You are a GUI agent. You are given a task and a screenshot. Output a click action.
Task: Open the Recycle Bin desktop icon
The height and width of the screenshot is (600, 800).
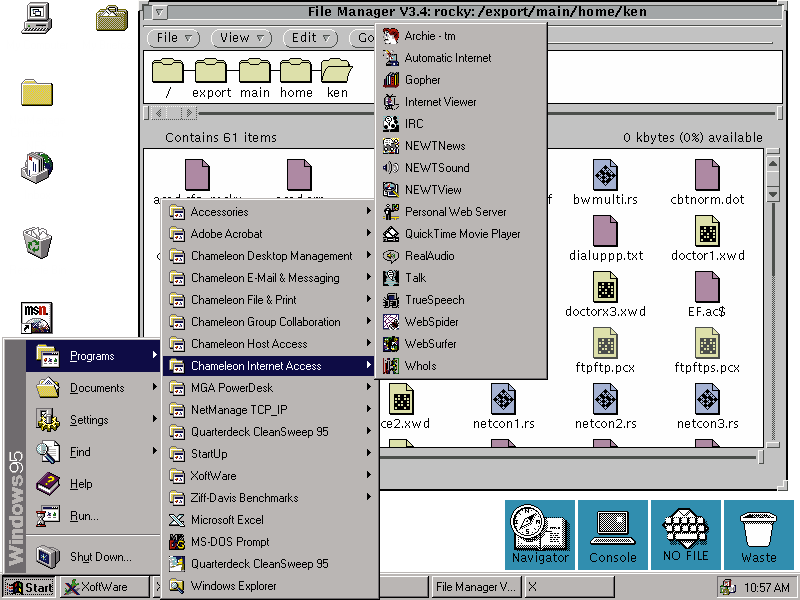pos(37,242)
